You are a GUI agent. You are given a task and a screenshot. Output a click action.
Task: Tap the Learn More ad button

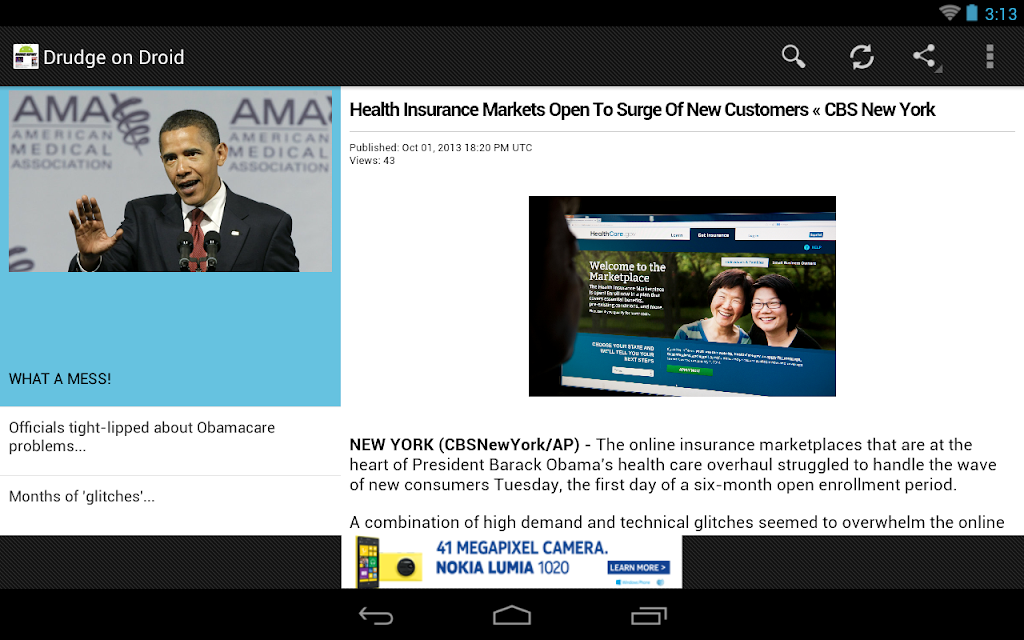point(639,568)
